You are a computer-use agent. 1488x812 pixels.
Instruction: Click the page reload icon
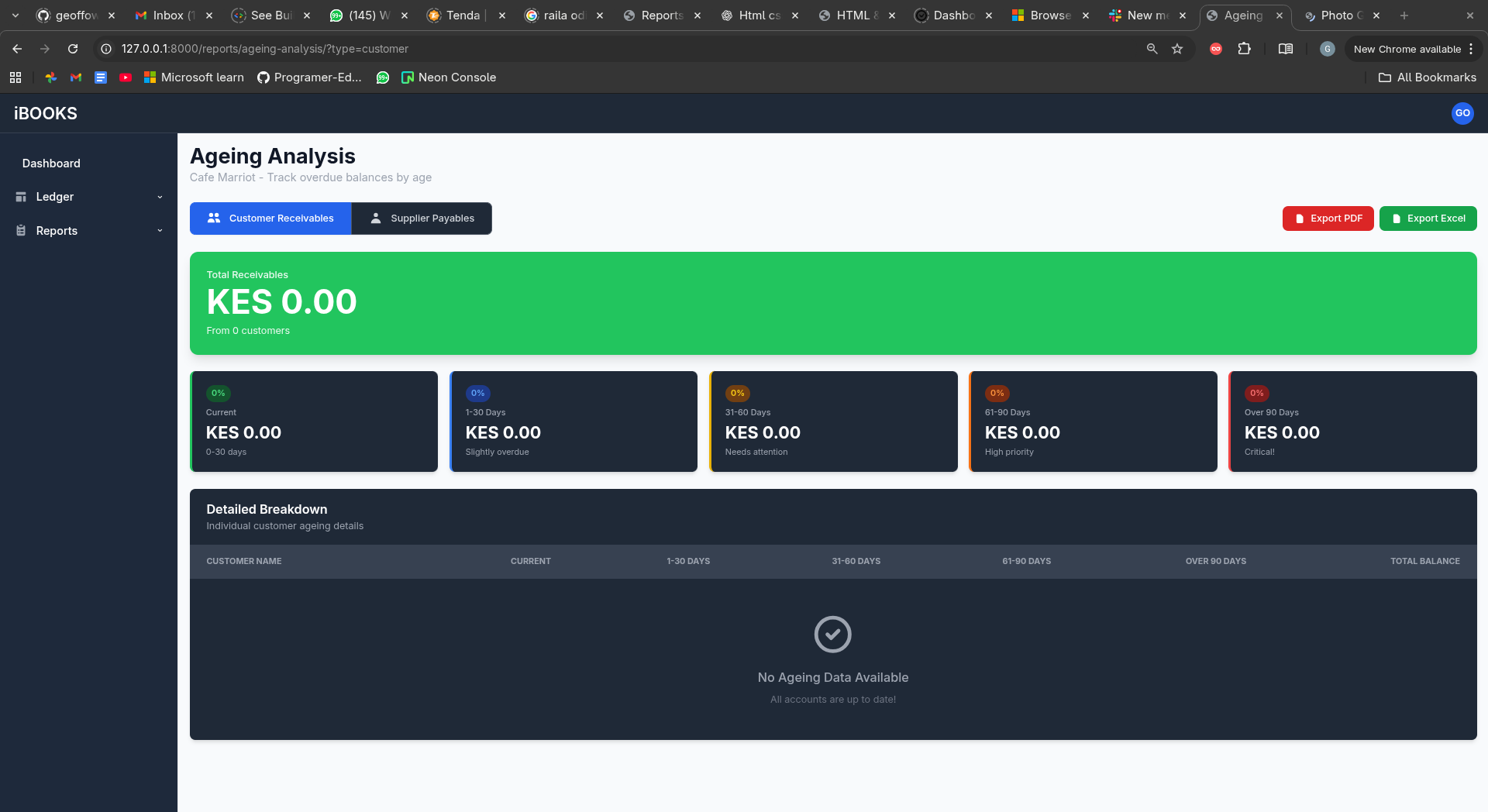tap(72, 49)
